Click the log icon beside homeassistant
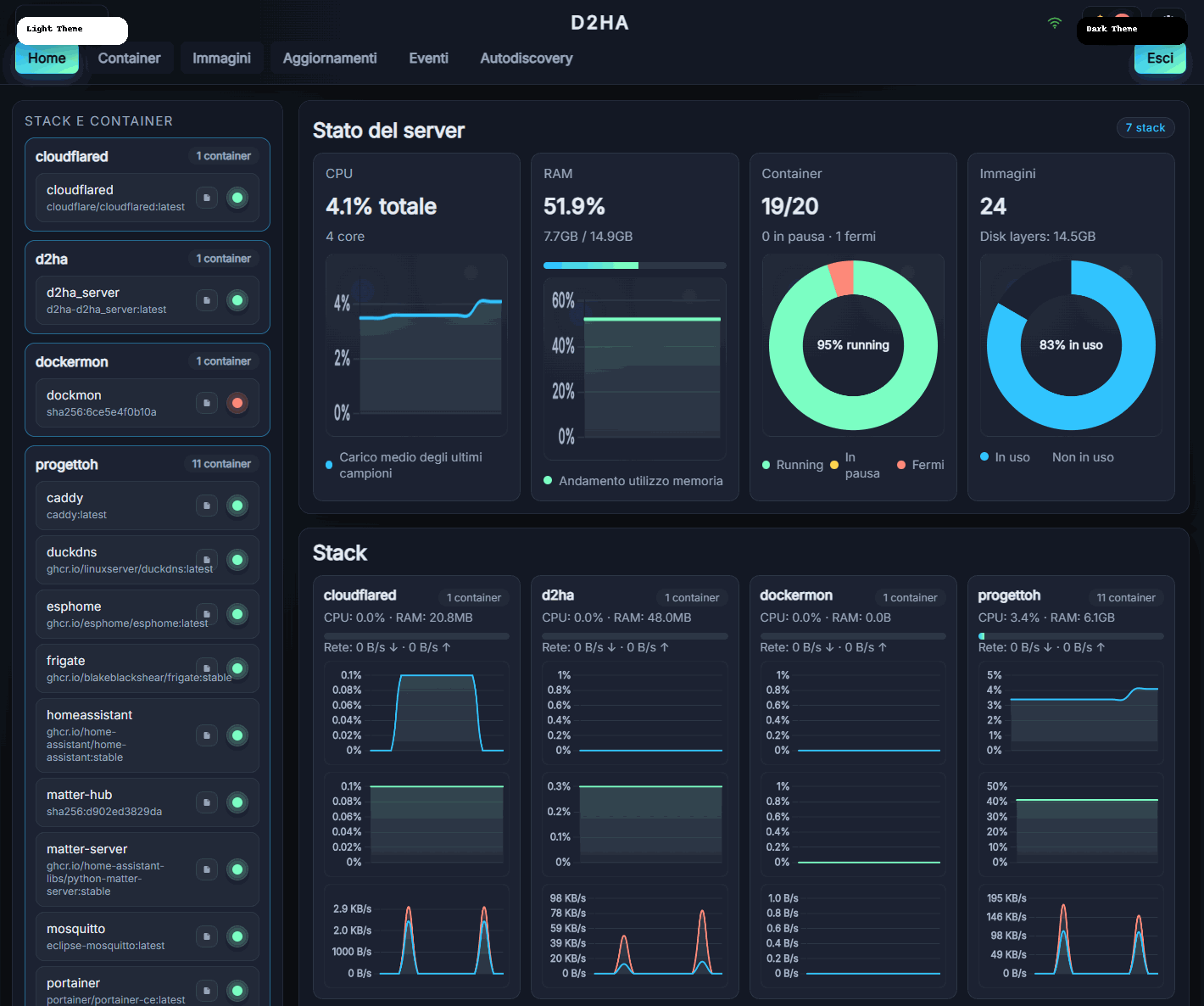Screen dimensions: 1204x1006 coord(207,735)
